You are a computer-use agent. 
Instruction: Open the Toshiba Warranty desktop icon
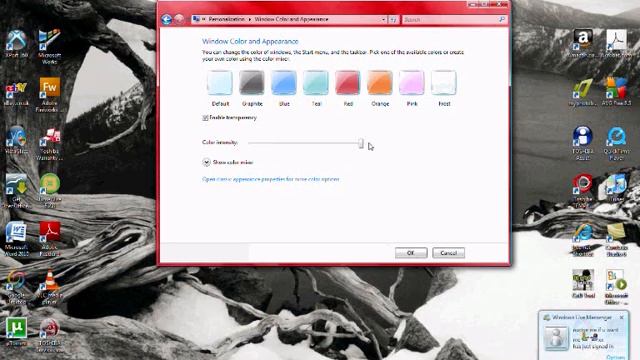49,144
